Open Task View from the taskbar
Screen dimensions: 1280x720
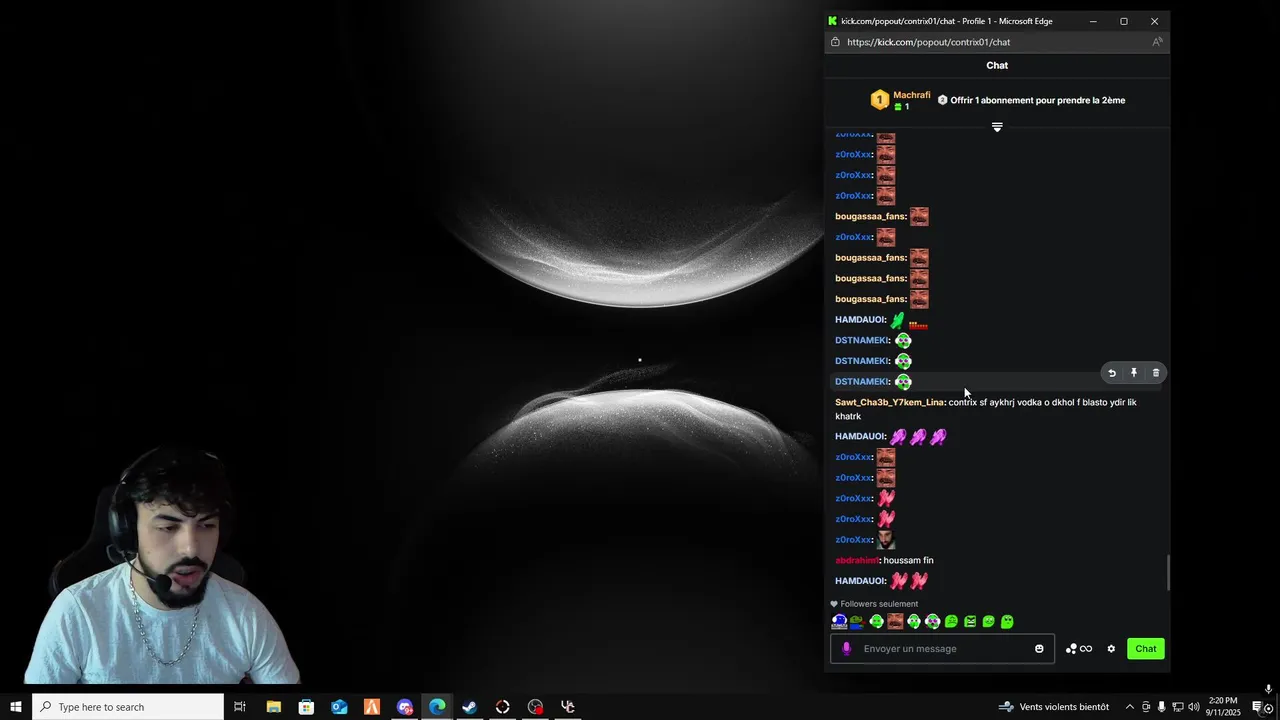(240, 707)
